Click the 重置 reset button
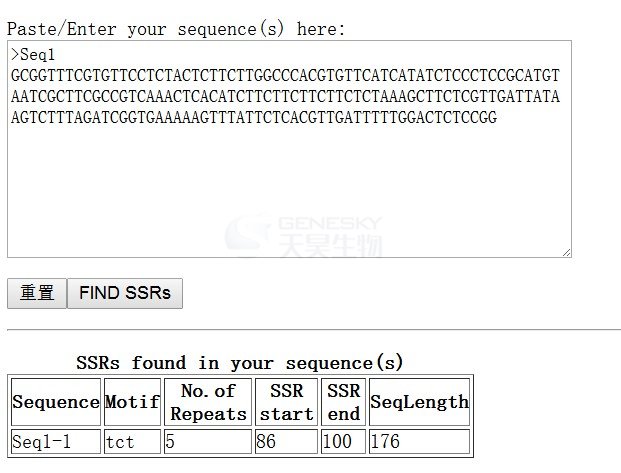This screenshot has height=473, width=621. tap(37, 293)
